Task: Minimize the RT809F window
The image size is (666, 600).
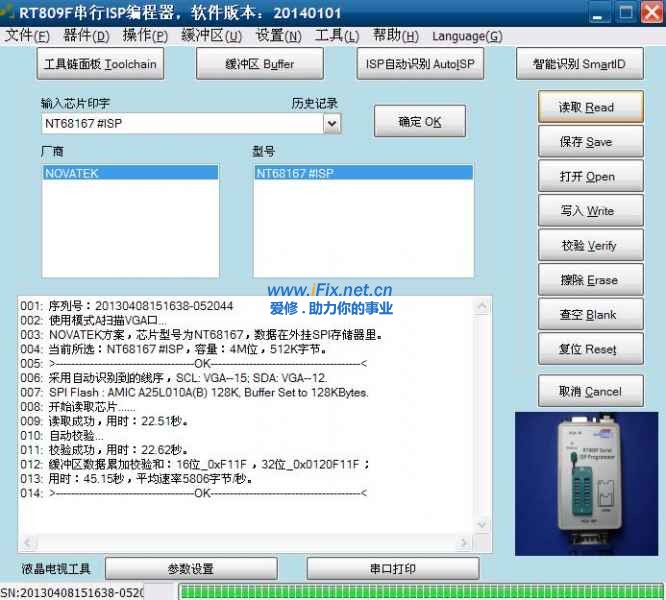Action: coord(599,13)
